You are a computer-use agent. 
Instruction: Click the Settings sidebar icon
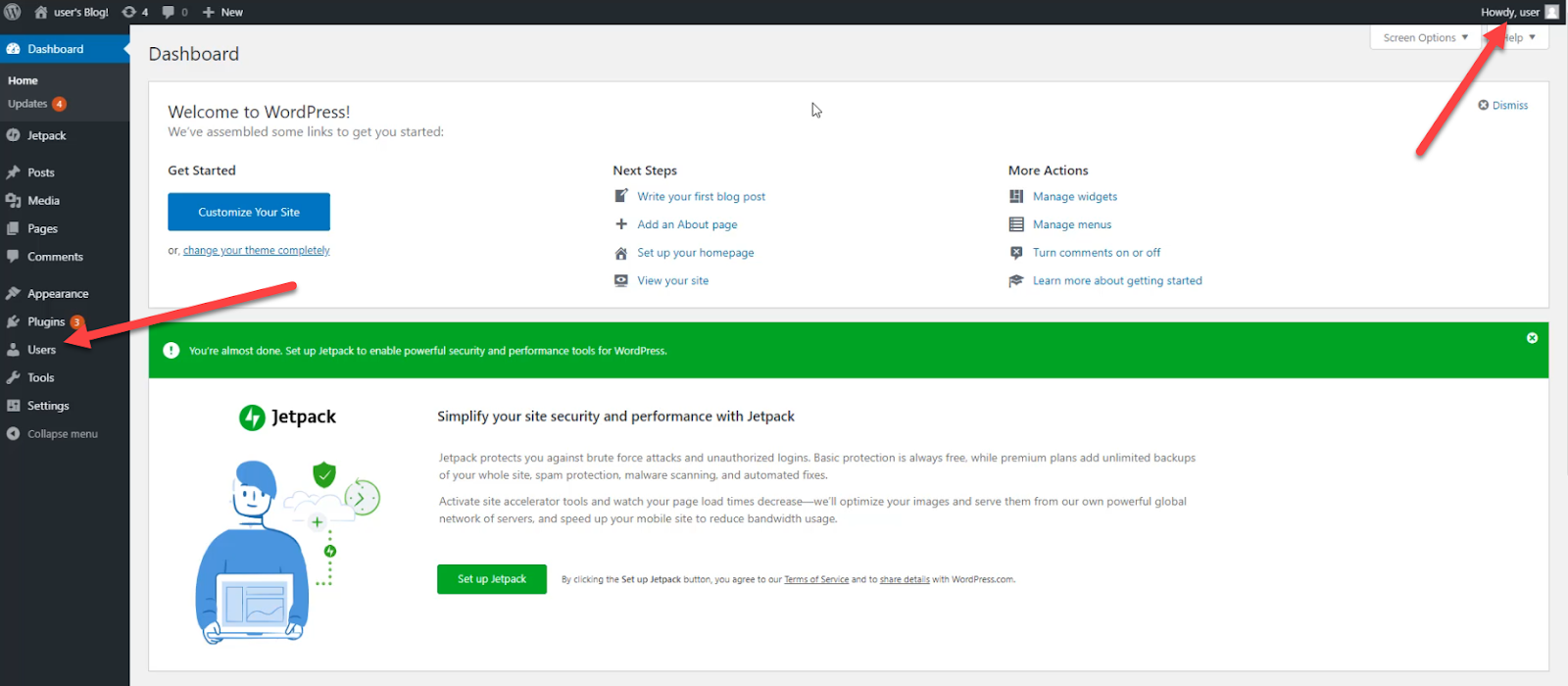(13, 406)
